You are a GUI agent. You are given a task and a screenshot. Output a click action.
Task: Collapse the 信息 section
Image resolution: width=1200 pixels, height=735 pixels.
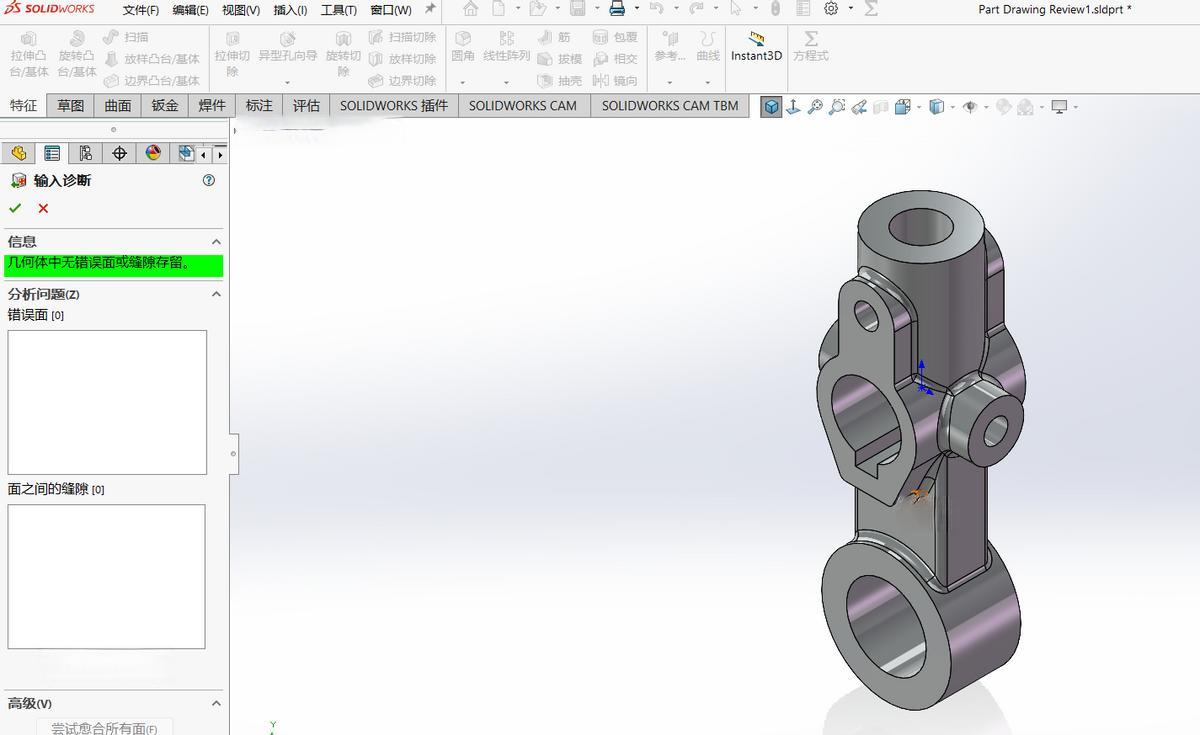(x=216, y=242)
